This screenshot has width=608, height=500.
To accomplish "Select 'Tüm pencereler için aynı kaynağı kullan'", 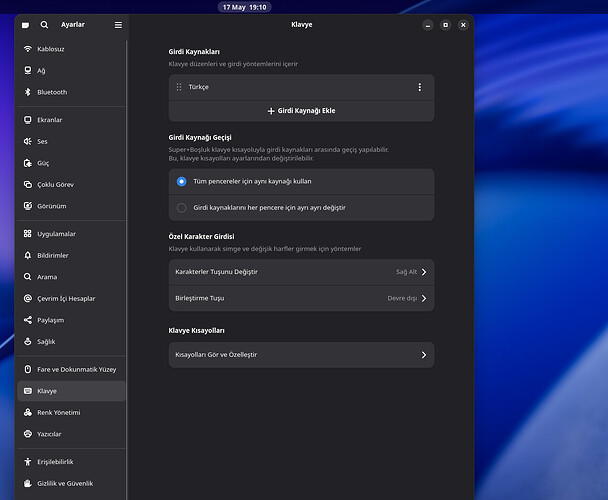I will 302,182.
